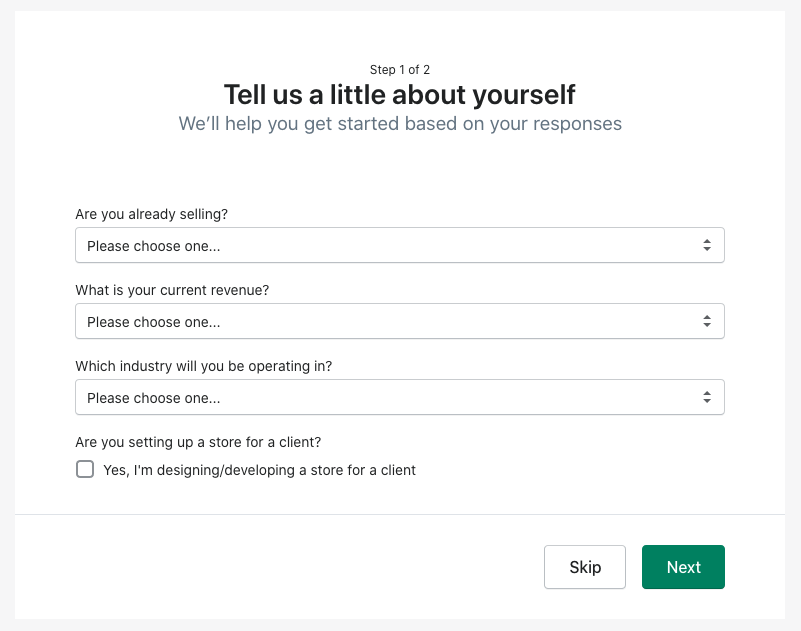Screen dimensions: 801x631
Task: Click the up-down arrows icon in the industry select
Action: tap(706, 398)
